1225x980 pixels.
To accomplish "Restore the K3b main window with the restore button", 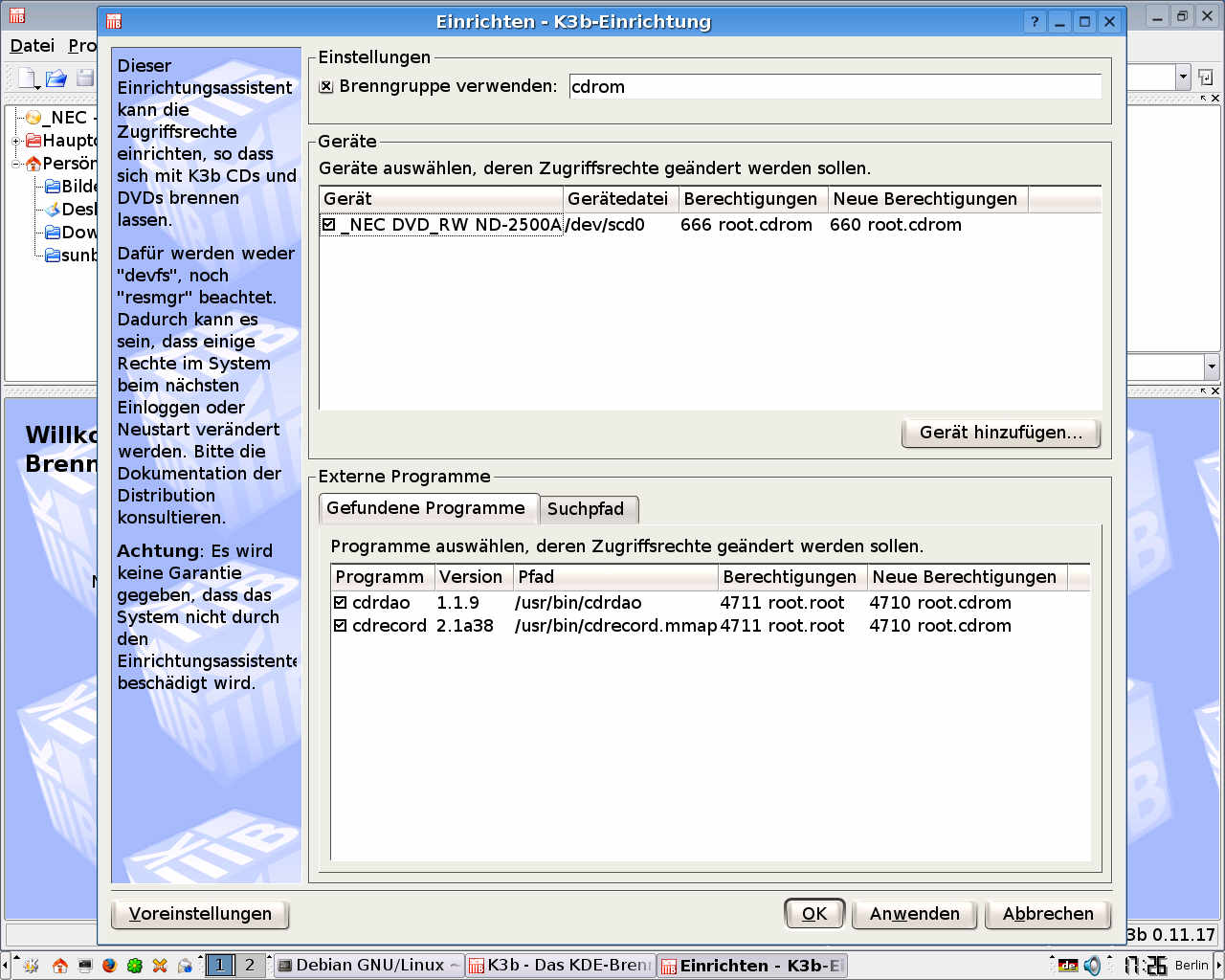I will [x=1183, y=16].
